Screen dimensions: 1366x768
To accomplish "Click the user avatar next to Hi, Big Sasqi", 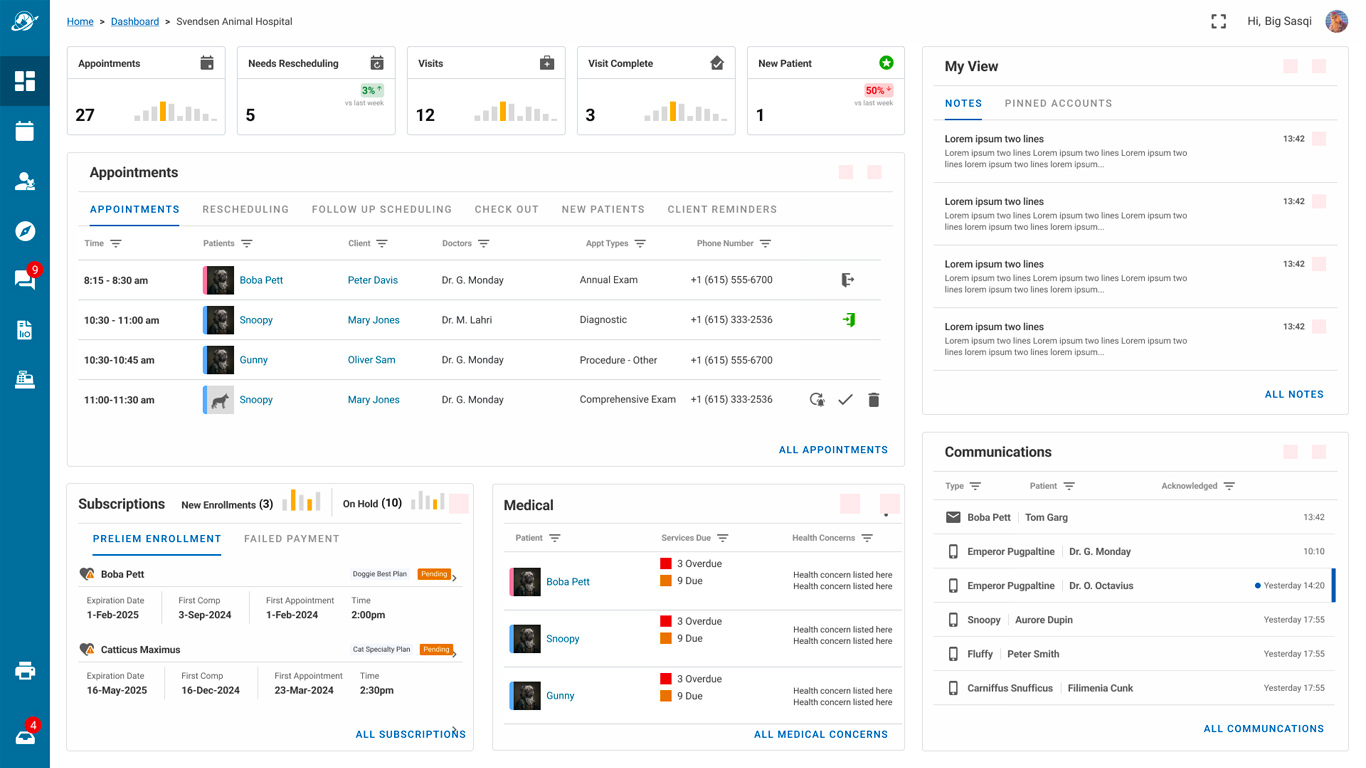I will (1336, 21).
